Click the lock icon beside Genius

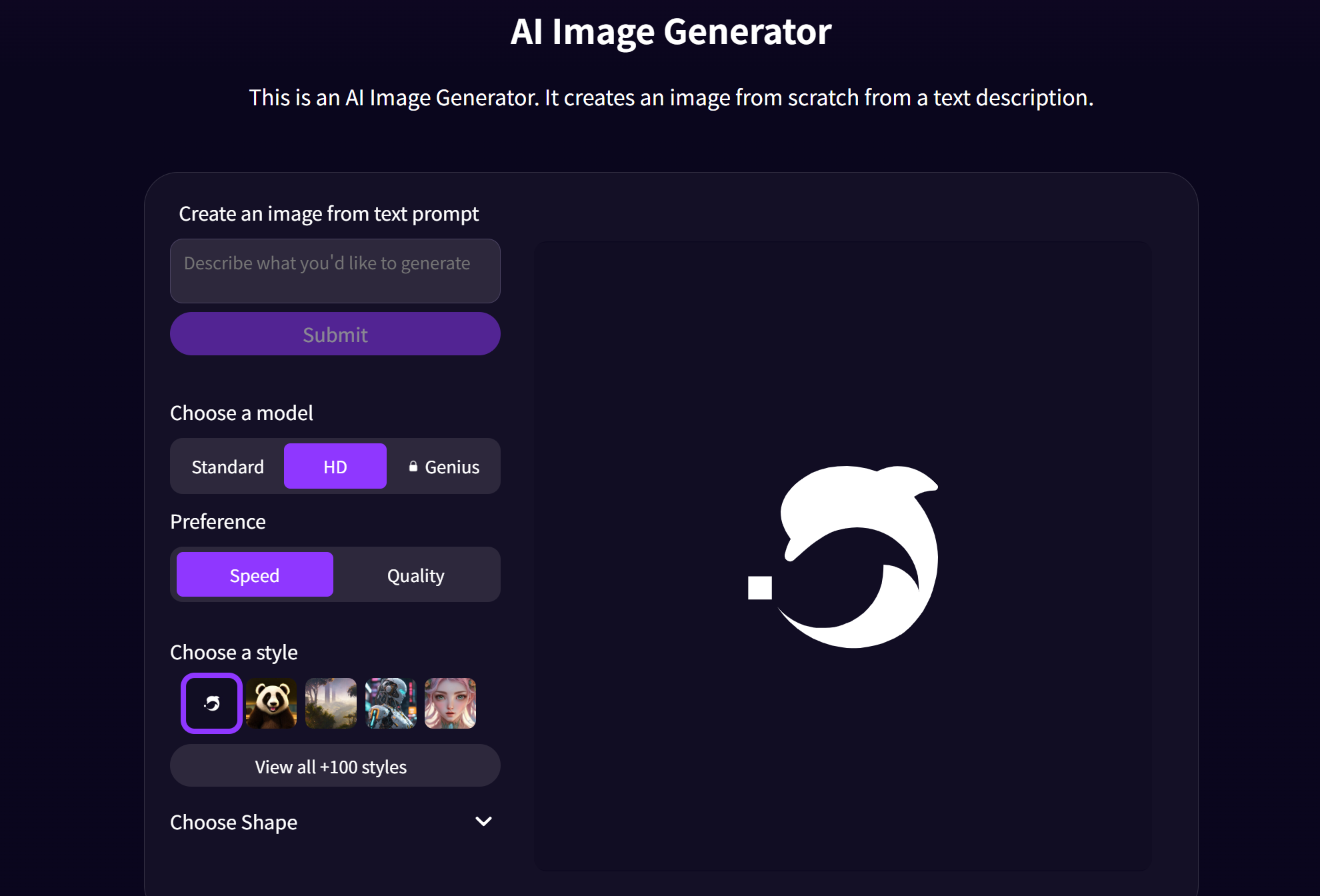pos(413,467)
